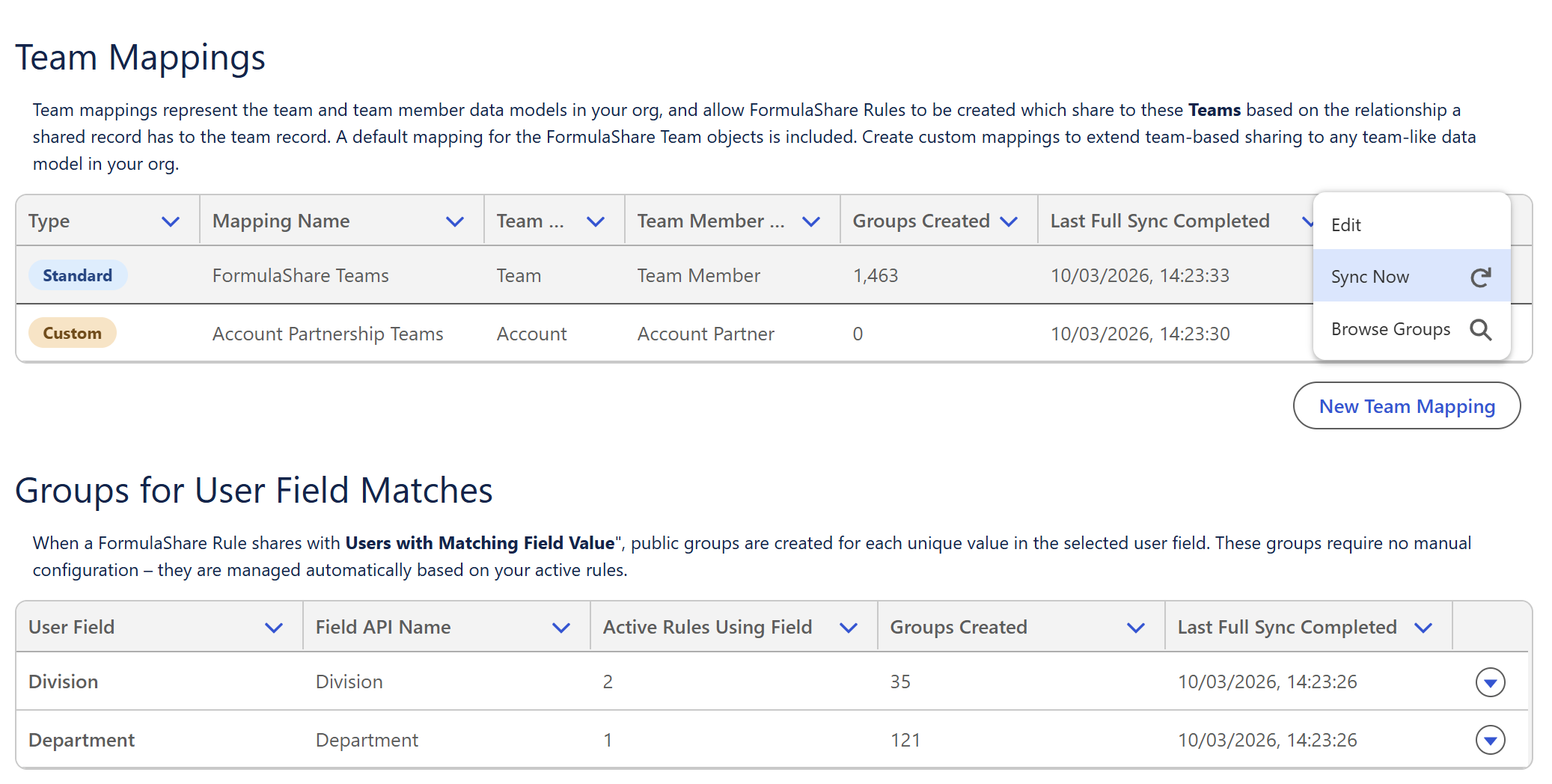Click the Division row active rules count 2
Image resolution: width=1552 pixels, height=784 pixels.
pos(608,682)
